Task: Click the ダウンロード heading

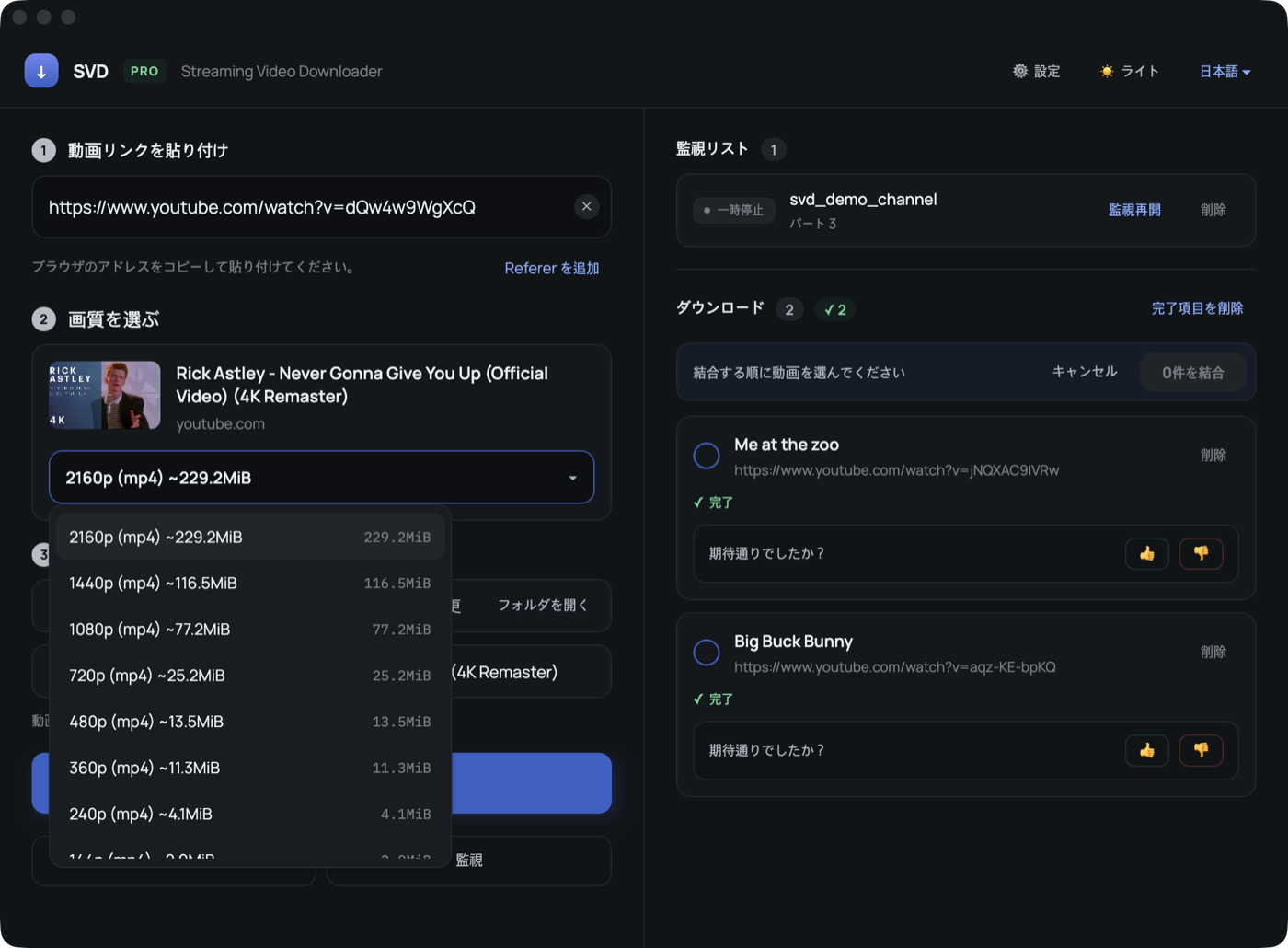Action: pyautogui.click(x=720, y=308)
